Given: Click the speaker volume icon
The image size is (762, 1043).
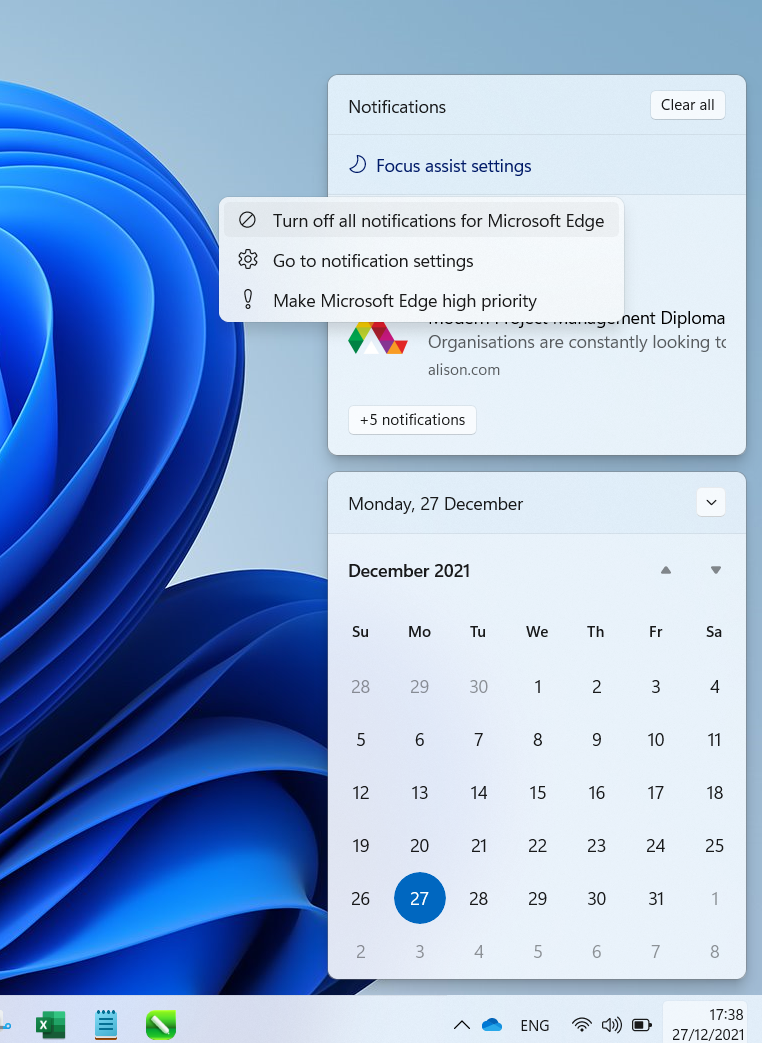Looking at the screenshot, I should [611, 1025].
